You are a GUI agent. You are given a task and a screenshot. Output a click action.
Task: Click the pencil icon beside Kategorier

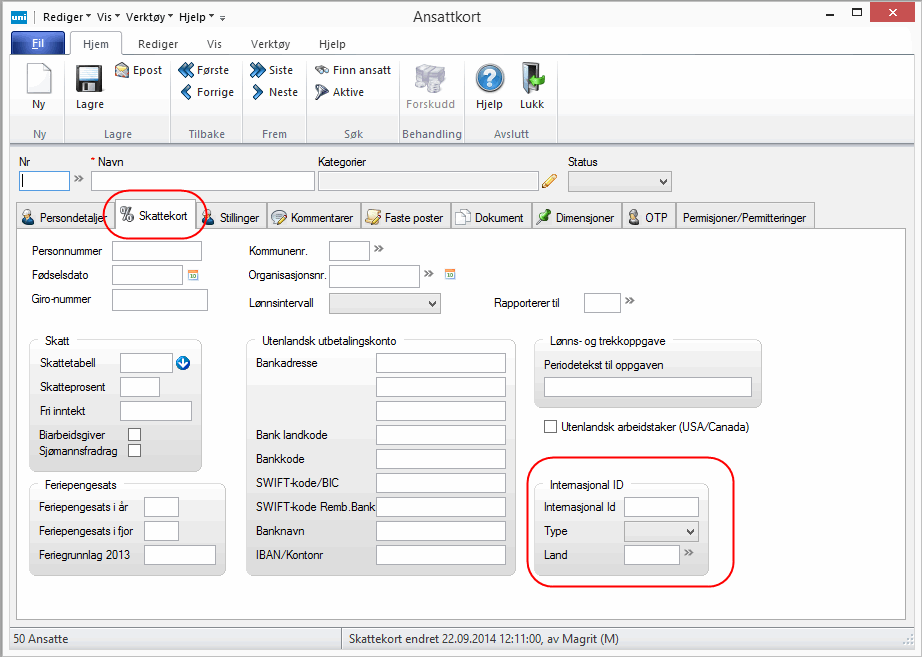tap(549, 181)
